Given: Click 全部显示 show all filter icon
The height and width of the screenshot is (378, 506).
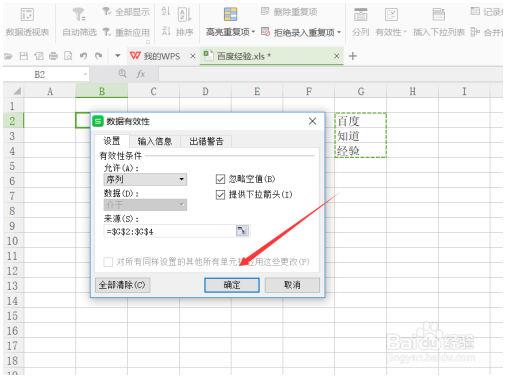Looking at the screenshot, I should (x=107, y=12).
